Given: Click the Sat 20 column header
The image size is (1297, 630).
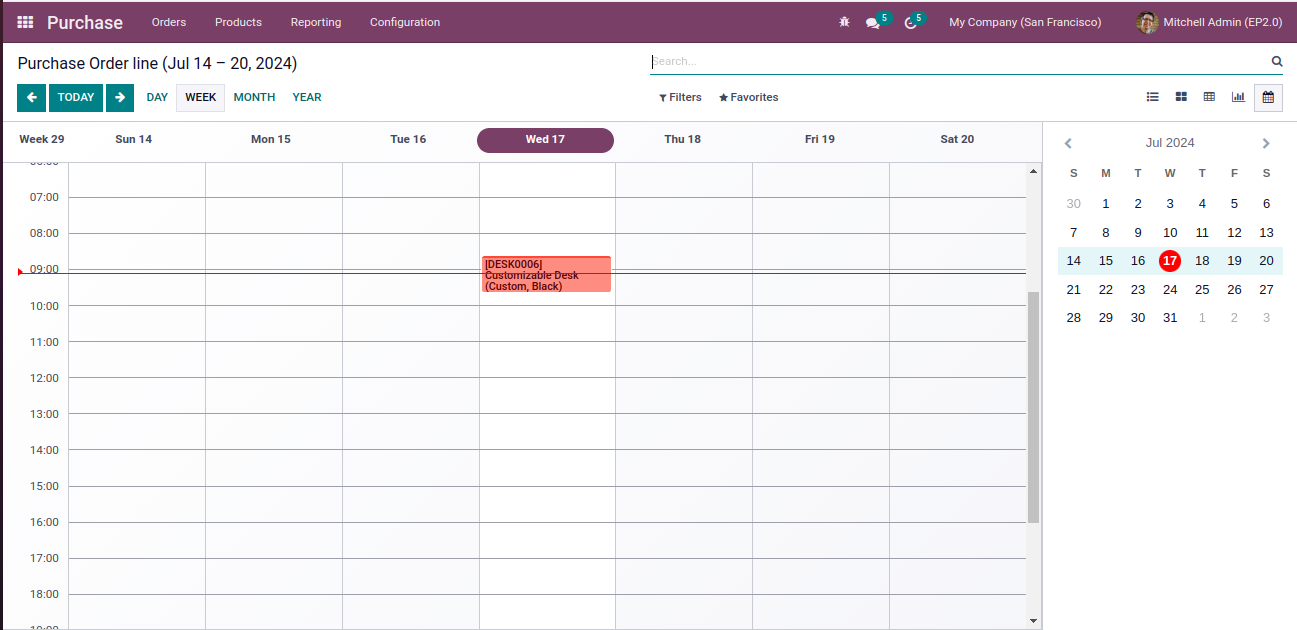Looking at the screenshot, I should coord(957,140).
